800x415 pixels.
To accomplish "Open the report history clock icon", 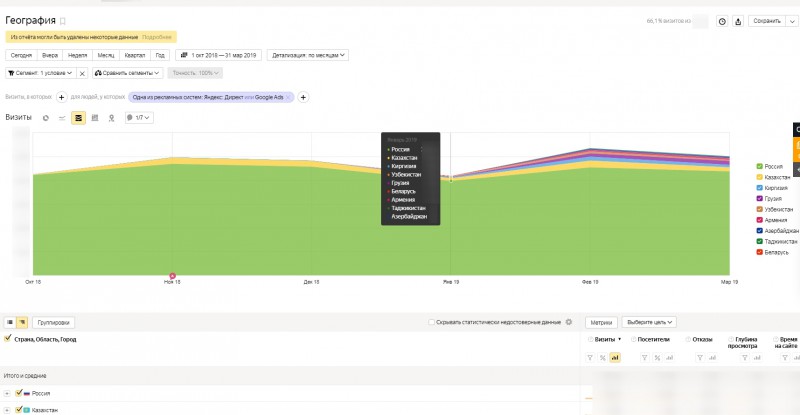I will (722, 21).
